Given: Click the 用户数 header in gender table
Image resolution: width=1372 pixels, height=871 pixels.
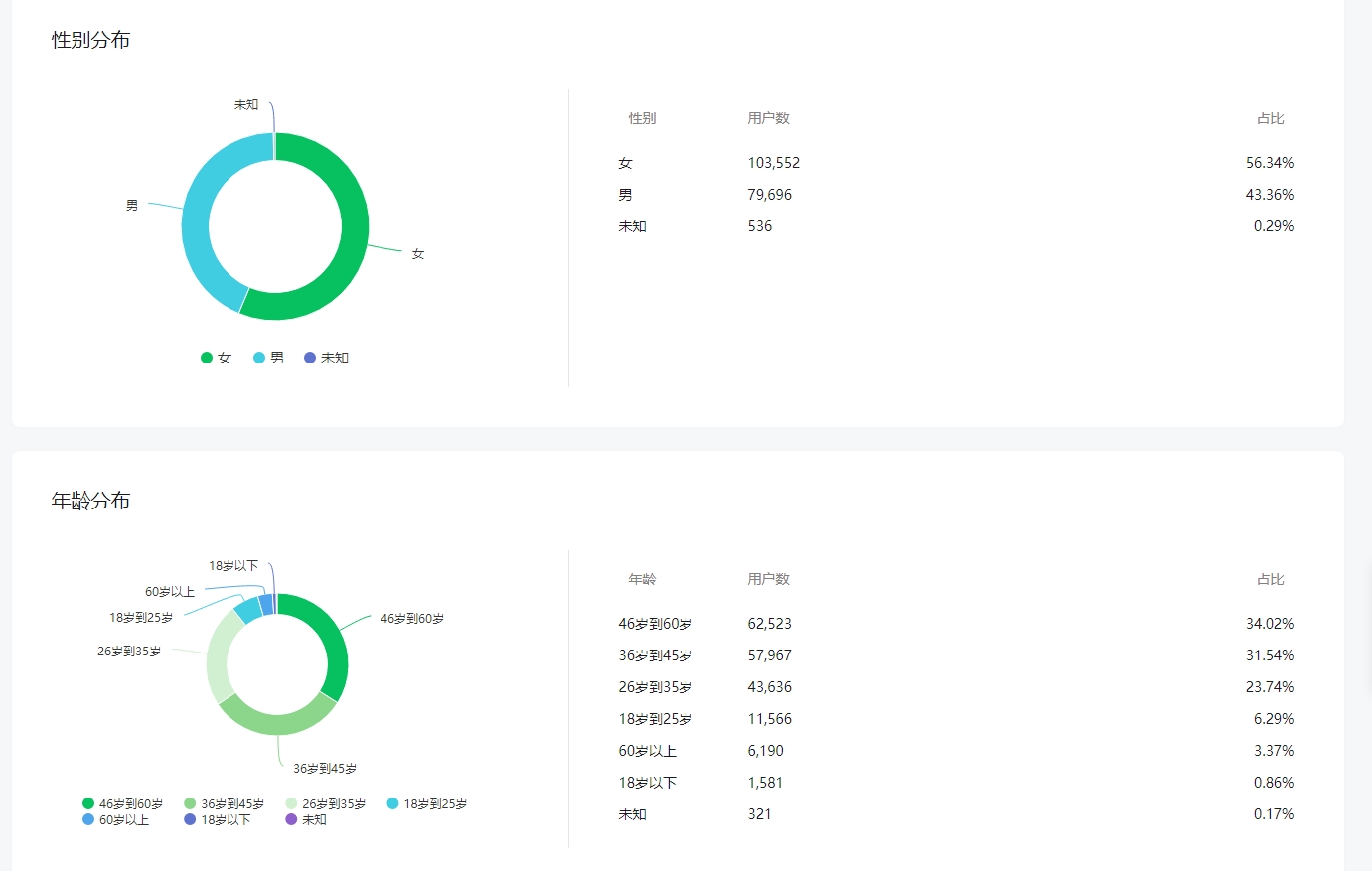Looking at the screenshot, I should (768, 118).
